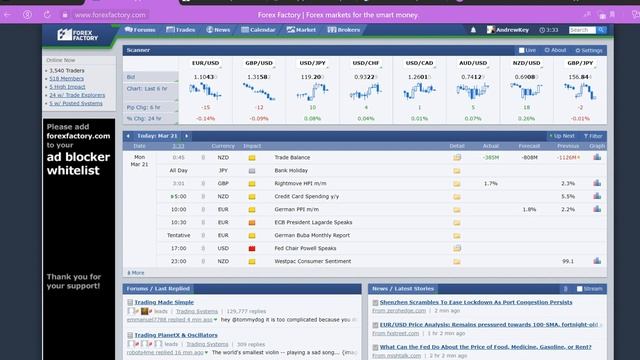The height and width of the screenshot is (360, 640).
Task: Toggle alert for Westpac 23:00 event
Action: coord(203,261)
